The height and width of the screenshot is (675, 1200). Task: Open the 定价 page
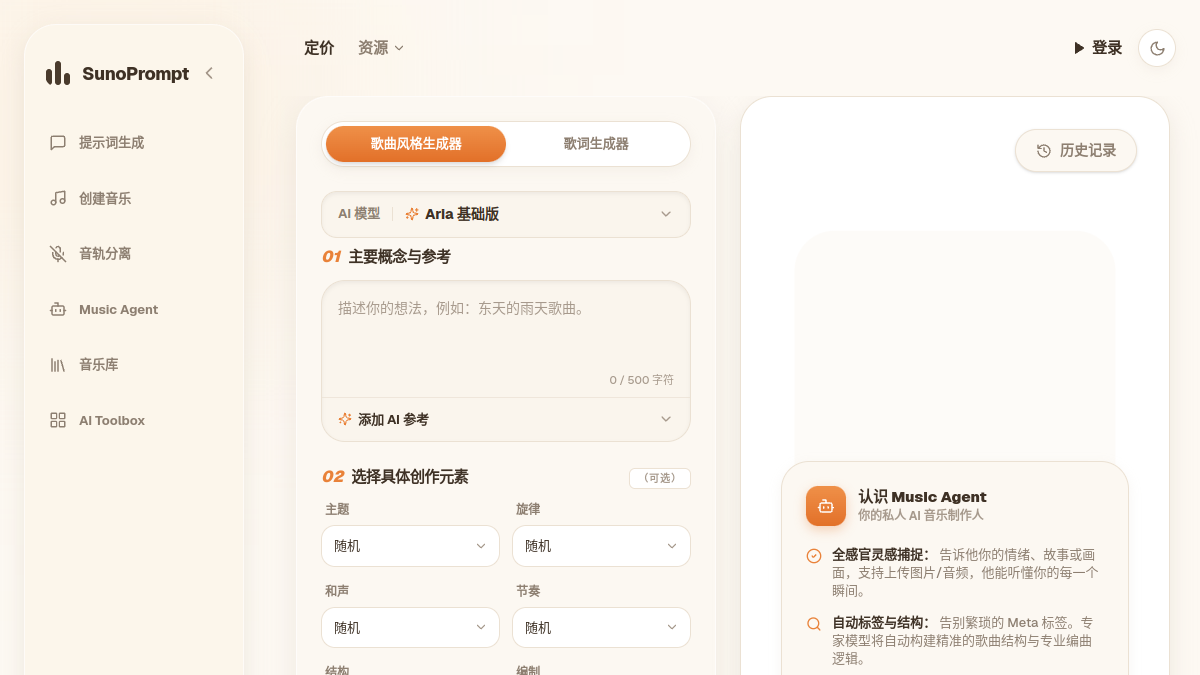[319, 48]
